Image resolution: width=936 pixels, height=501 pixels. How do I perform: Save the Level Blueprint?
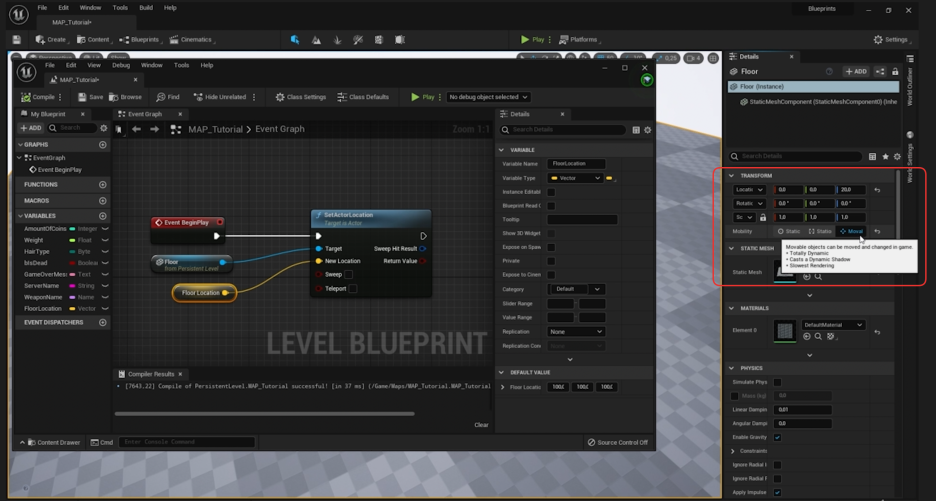point(90,97)
